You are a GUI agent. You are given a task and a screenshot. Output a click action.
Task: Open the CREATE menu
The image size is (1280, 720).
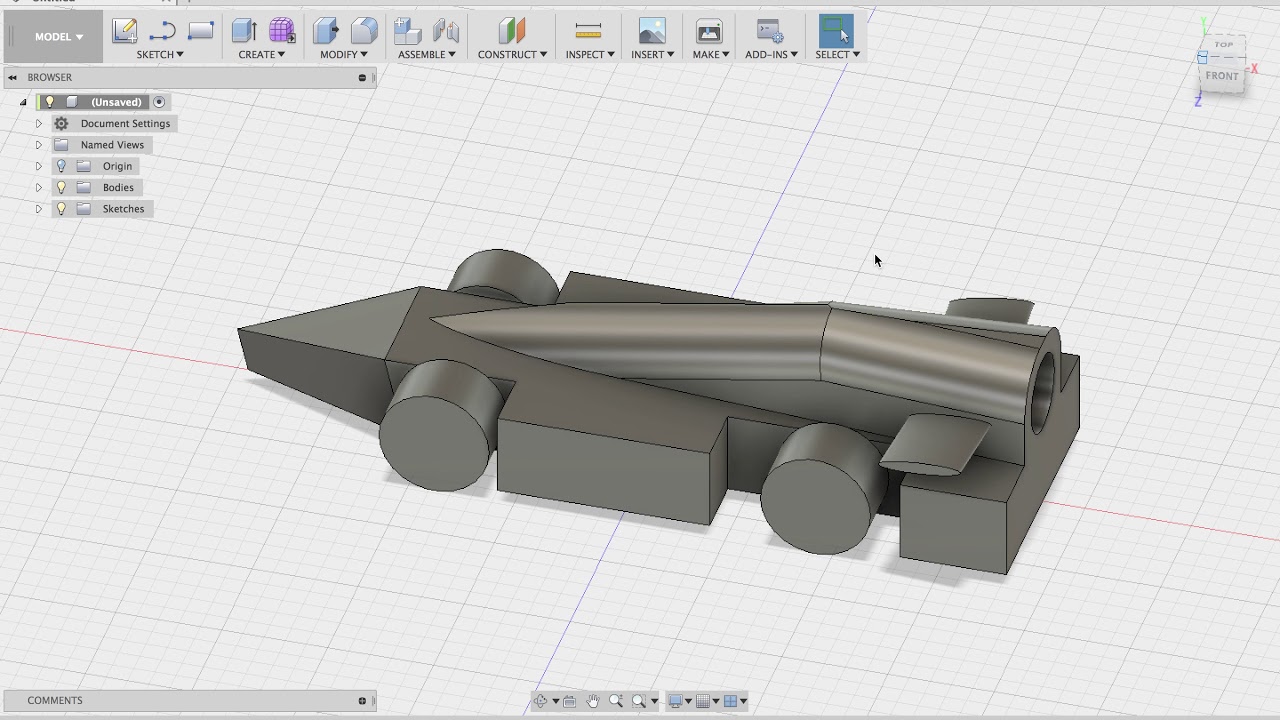point(262,54)
